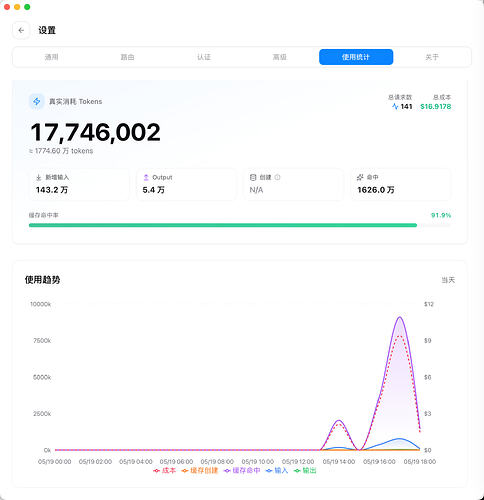Click the request count 141
Screen dimensions: 484x500
pyautogui.click(x=406, y=106)
